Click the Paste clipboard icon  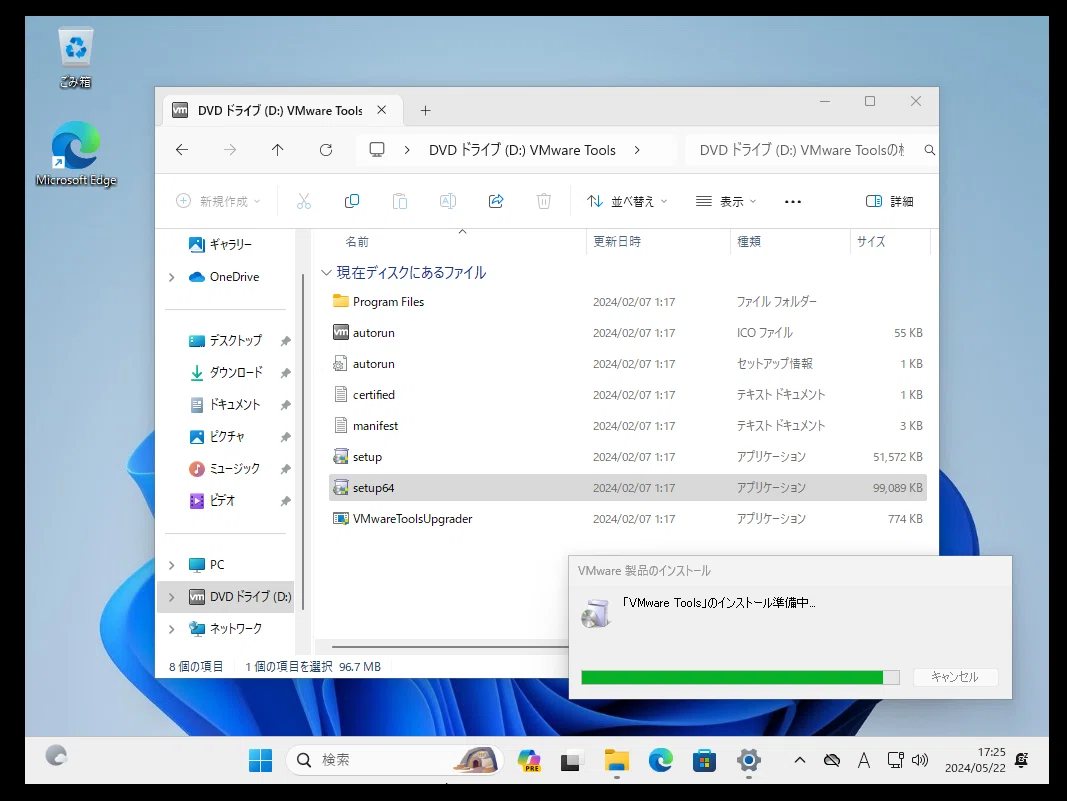point(400,201)
